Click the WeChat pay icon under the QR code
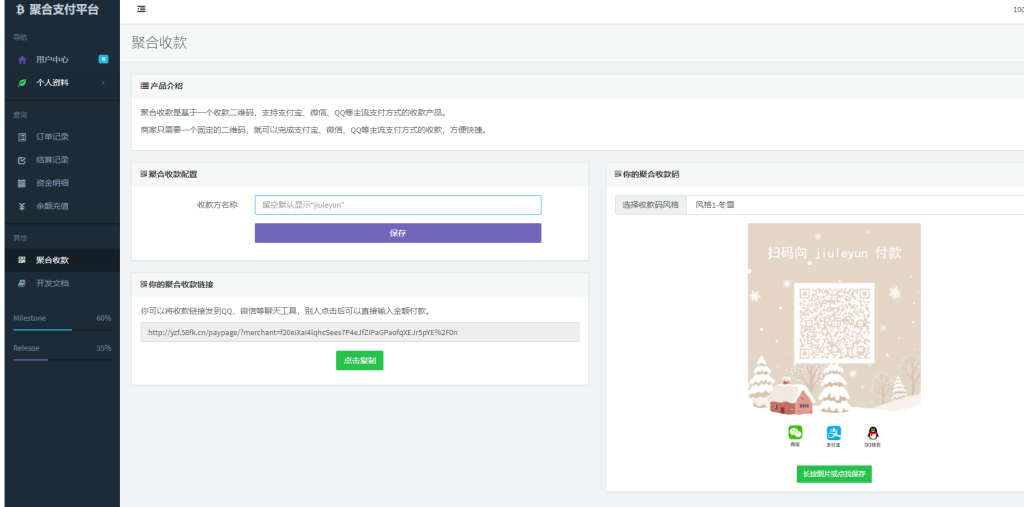Viewport: 1024px width, 507px height. [x=795, y=433]
